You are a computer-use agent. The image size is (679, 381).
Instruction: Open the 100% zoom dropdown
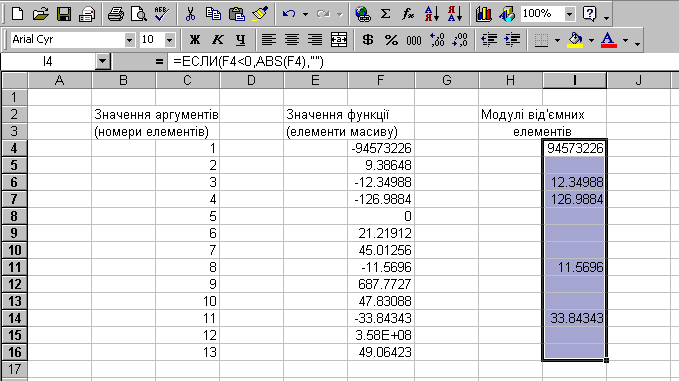pos(569,14)
